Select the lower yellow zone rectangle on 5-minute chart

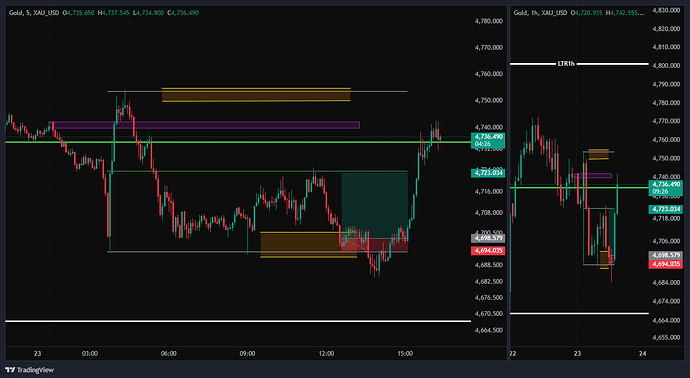point(308,245)
